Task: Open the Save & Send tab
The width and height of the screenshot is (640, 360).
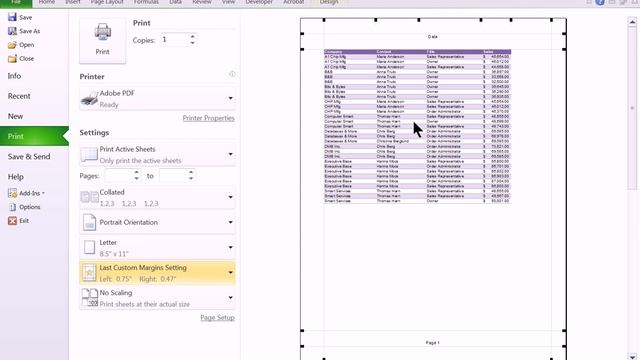Action: pyautogui.click(x=29, y=157)
